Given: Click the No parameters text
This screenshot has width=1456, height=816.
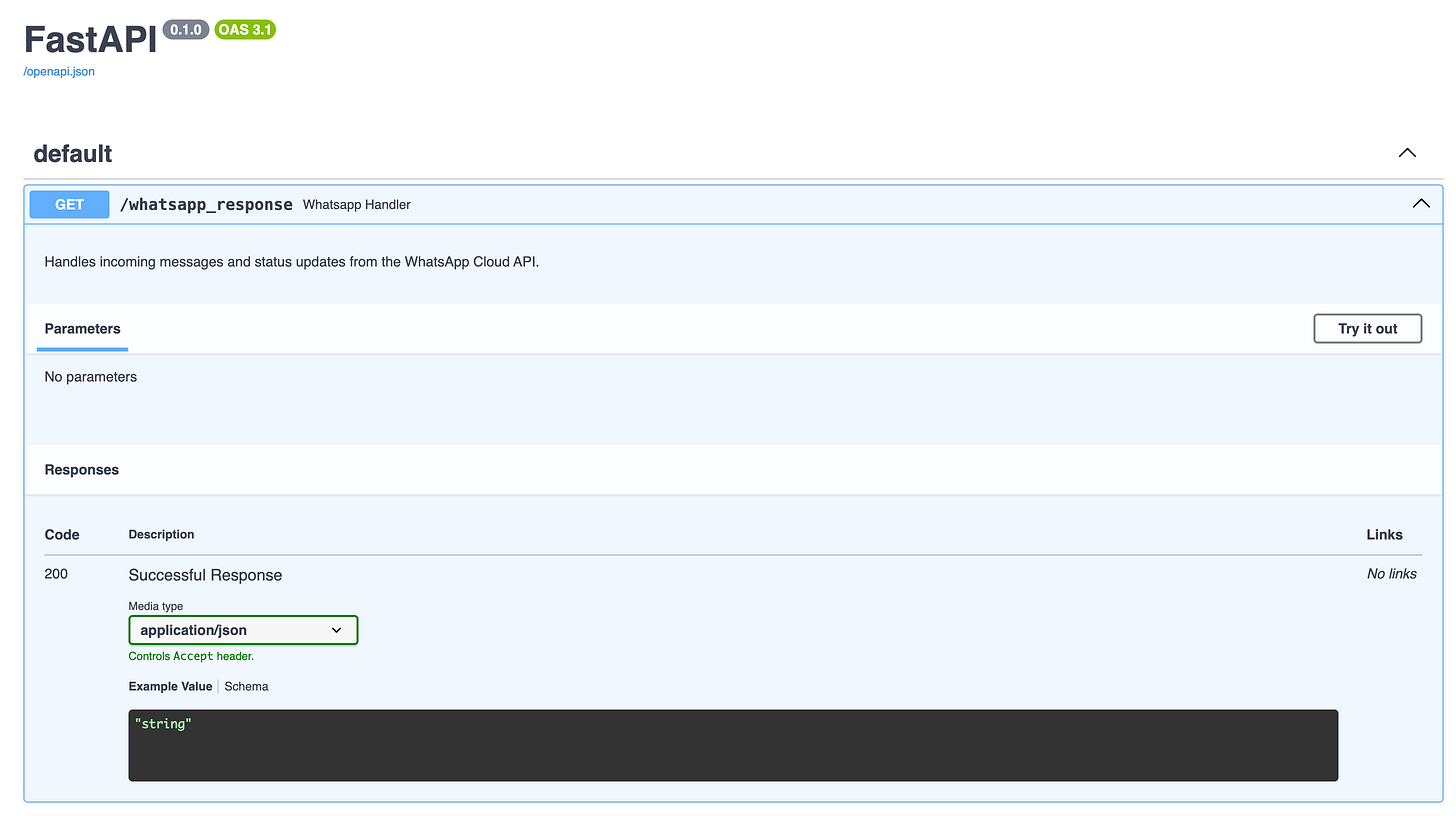Looking at the screenshot, I should [x=91, y=377].
